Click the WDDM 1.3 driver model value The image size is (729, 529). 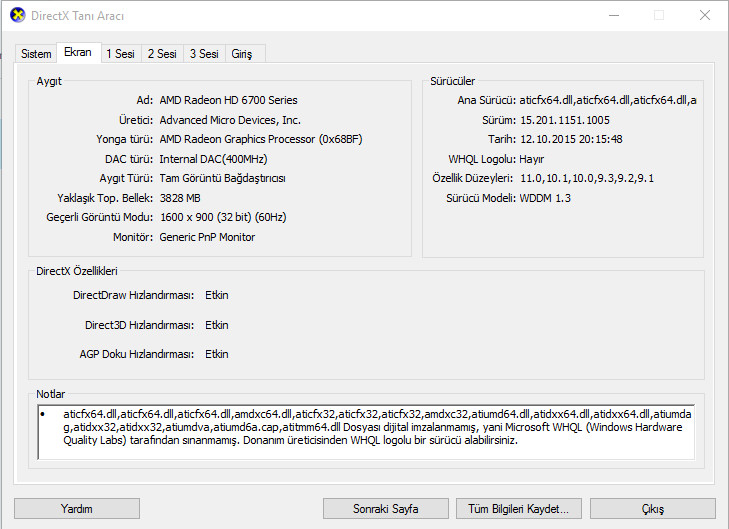(545, 198)
